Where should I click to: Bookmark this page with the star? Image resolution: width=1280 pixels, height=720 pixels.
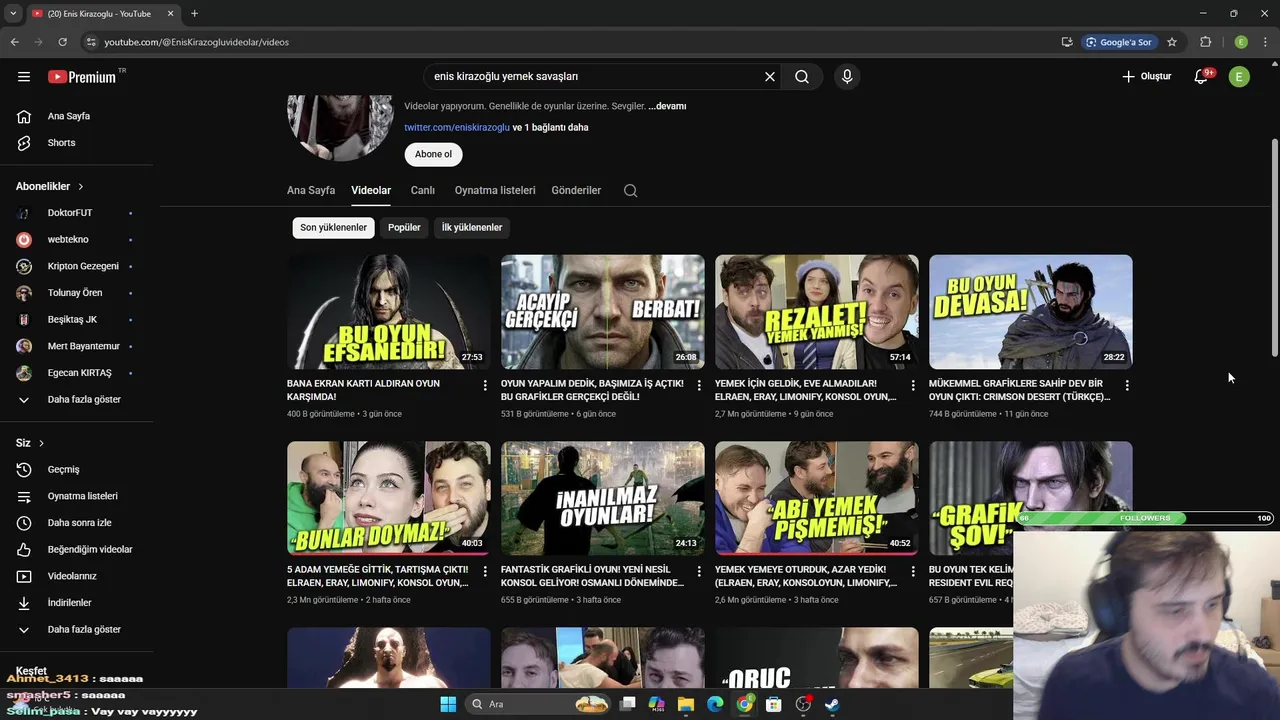click(x=1172, y=42)
